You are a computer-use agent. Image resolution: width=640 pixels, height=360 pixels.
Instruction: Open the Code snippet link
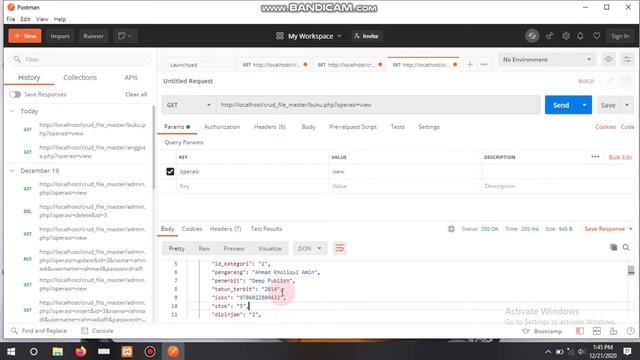627,127
